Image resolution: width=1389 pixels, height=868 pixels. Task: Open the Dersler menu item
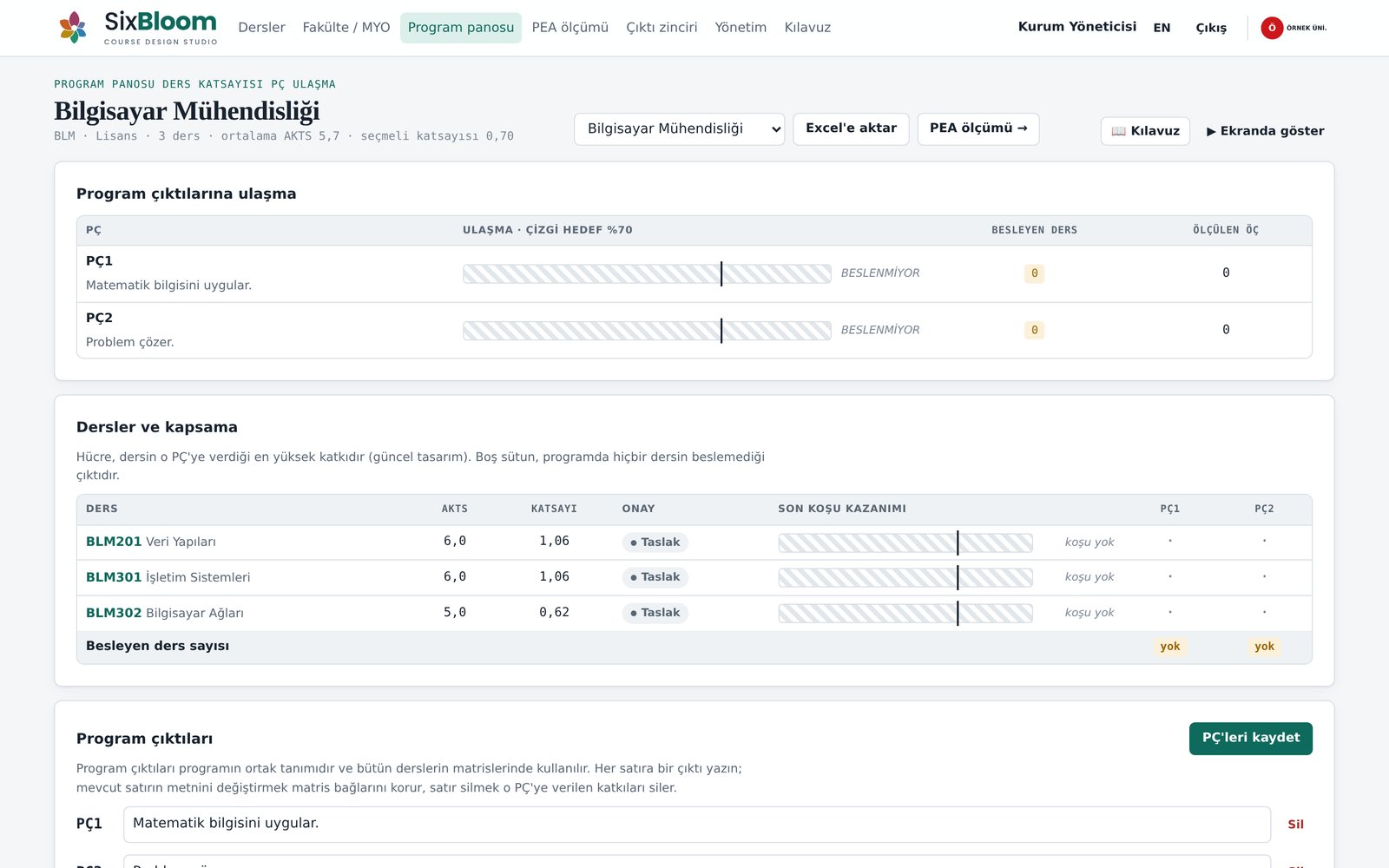tap(261, 28)
